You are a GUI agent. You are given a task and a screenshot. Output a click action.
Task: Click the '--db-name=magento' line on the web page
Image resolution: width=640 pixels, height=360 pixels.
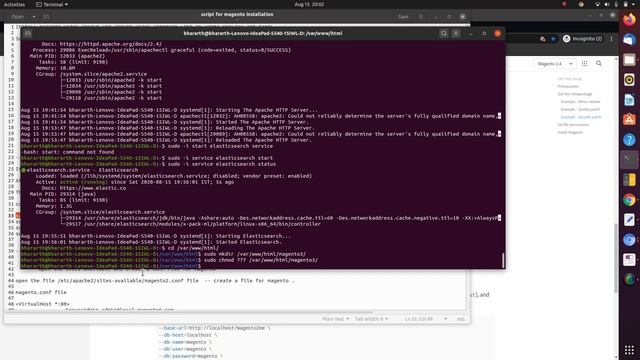[x=185, y=342]
